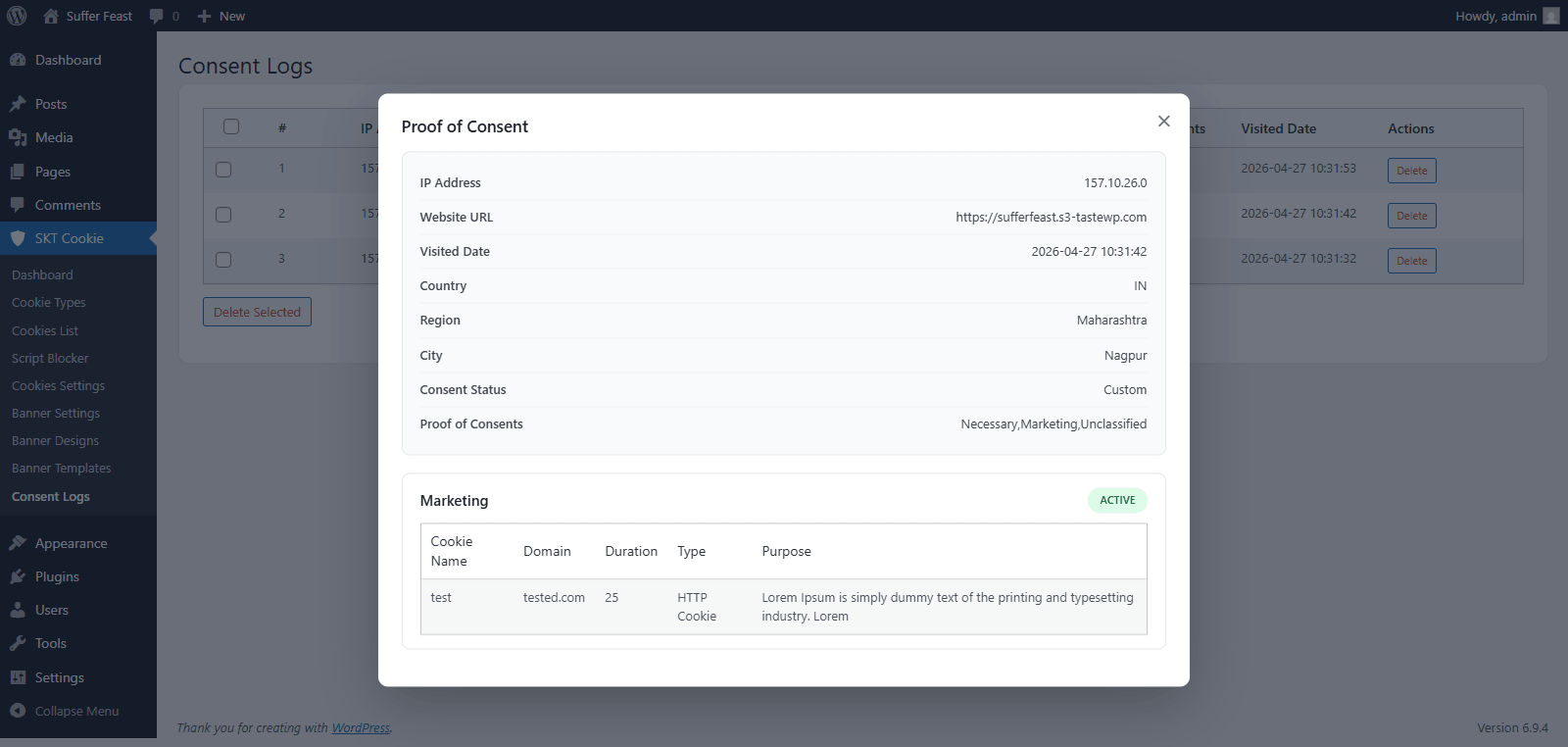Click the Collapse Menu arrow icon
1568x747 pixels.
pyautogui.click(x=18, y=711)
